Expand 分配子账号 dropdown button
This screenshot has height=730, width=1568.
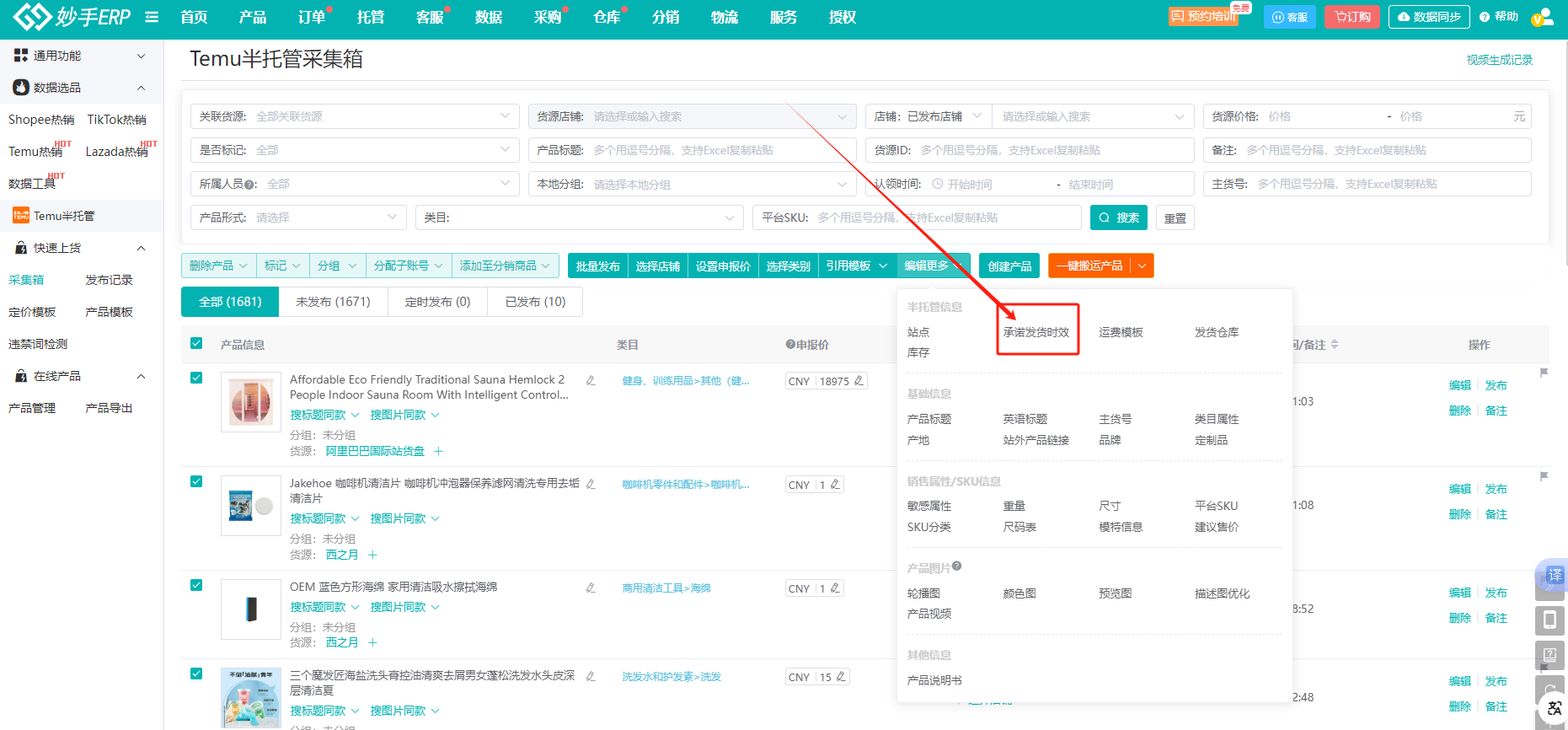pos(408,266)
